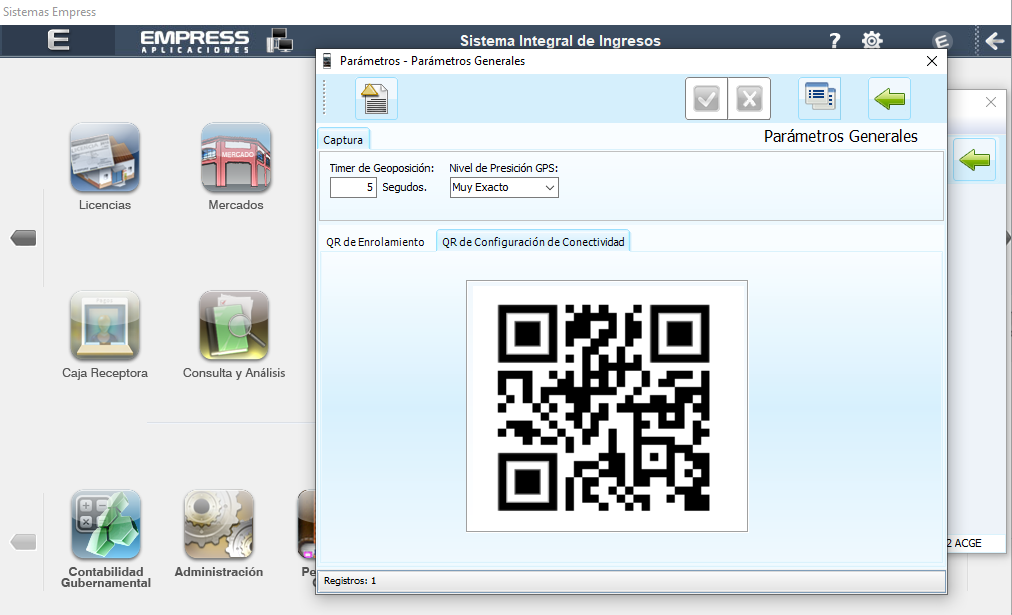Launch the Caja Receptora module

click(x=105, y=326)
